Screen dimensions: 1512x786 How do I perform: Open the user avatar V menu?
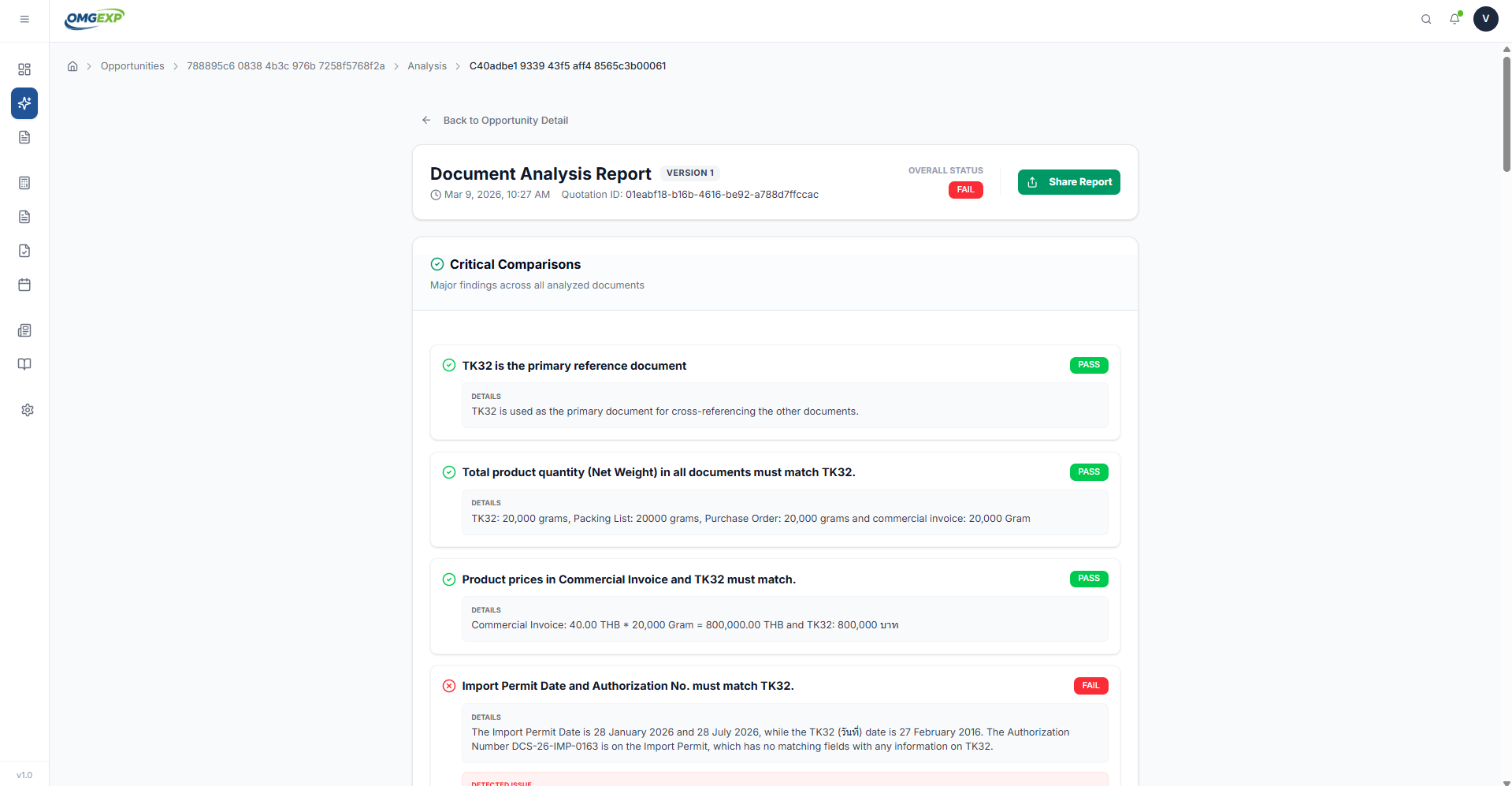tap(1486, 19)
